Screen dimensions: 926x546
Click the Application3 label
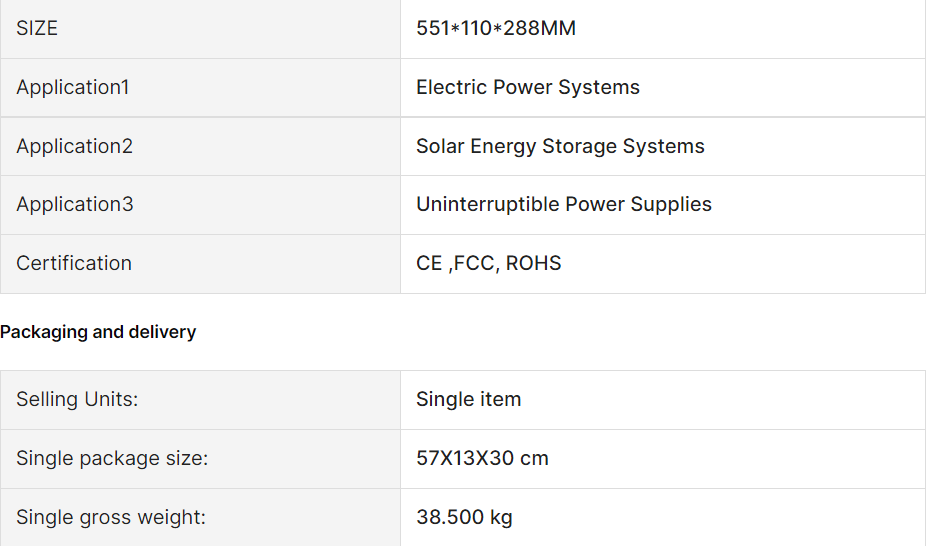click(x=74, y=204)
